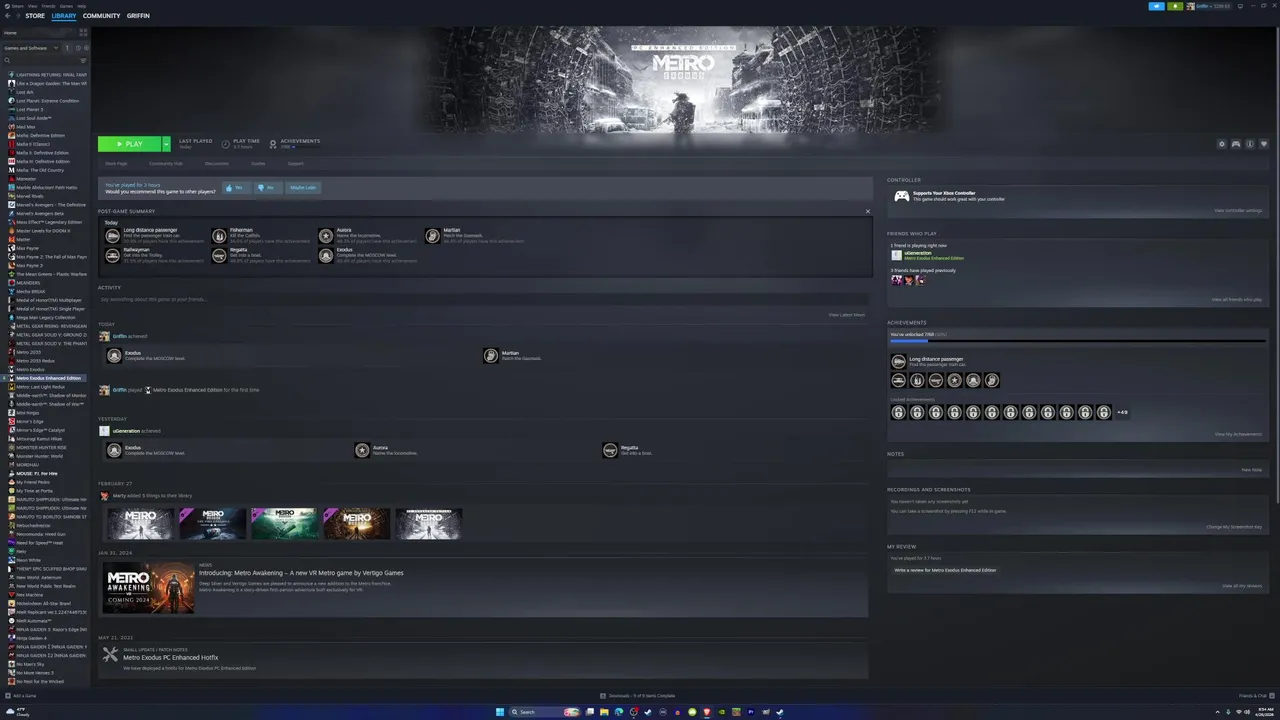Click the Xbox controller support icon
The height and width of the screenshot is (720, 1280).
(x=901, y=196)
